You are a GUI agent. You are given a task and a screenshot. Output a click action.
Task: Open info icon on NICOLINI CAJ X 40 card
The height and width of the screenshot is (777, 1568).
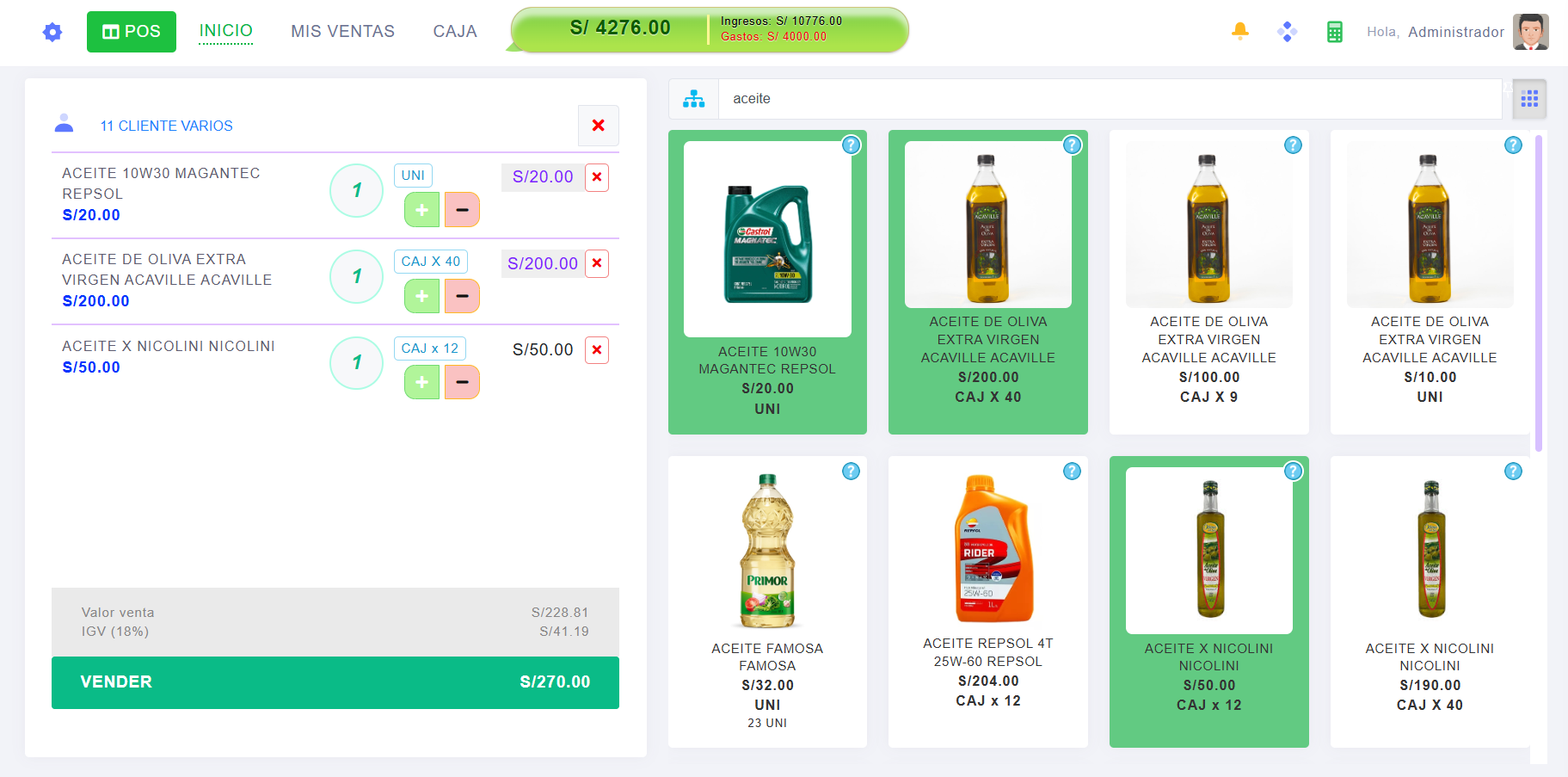1513,472
